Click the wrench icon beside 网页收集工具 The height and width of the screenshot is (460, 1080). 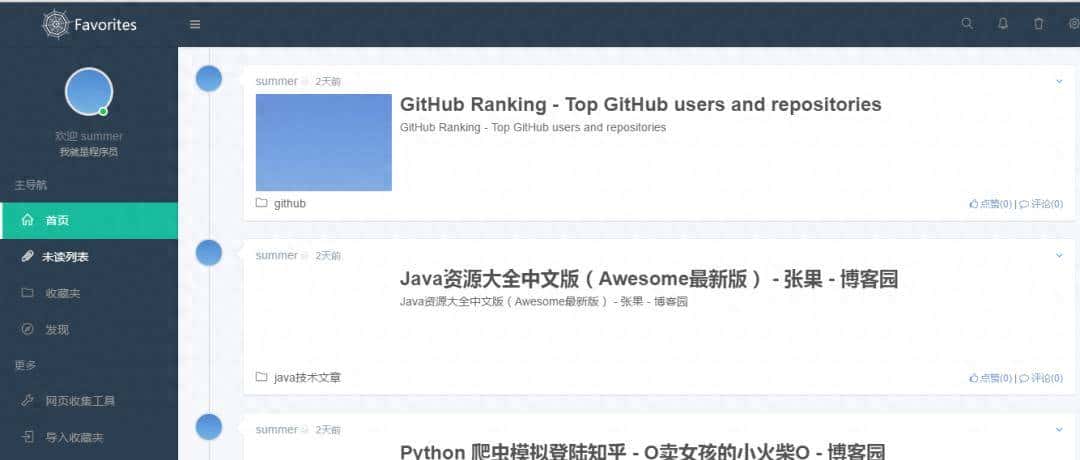click(28, 400)
